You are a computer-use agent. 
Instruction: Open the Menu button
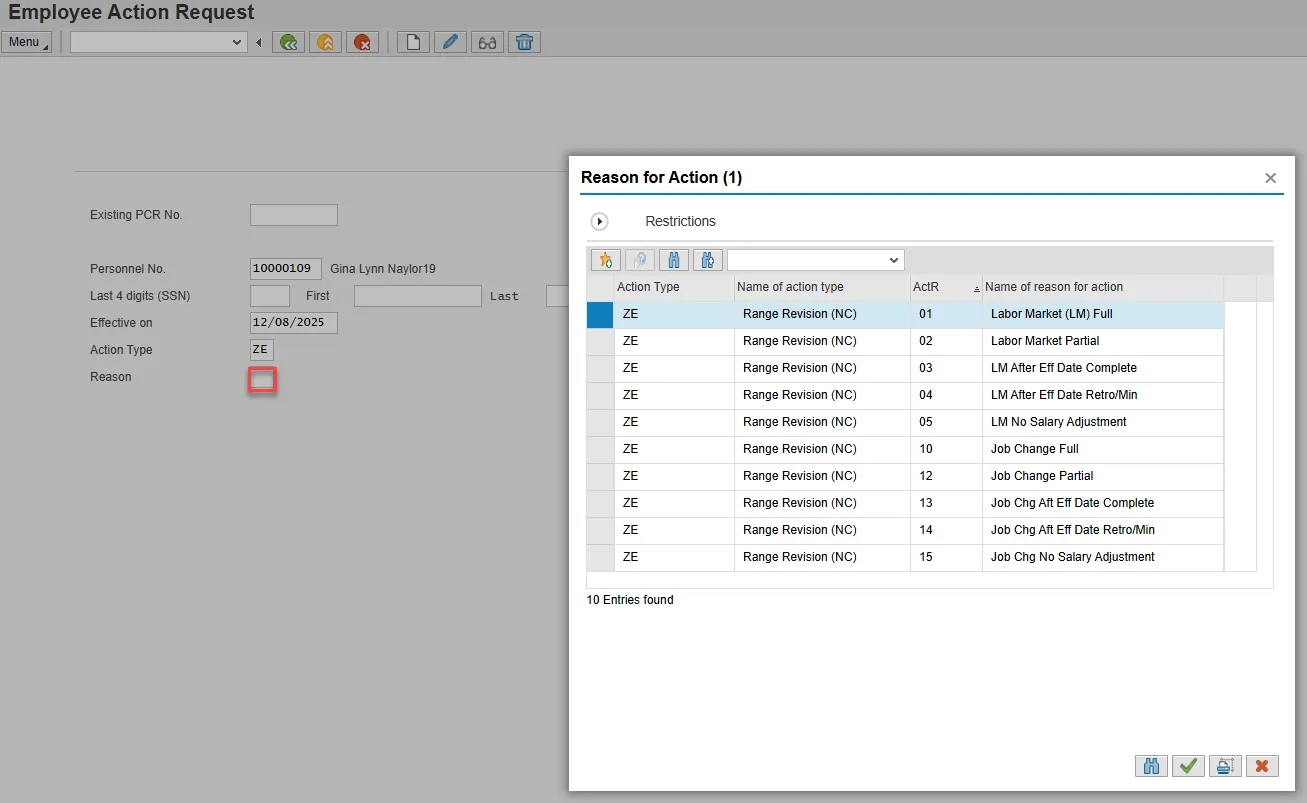pyautogui.click(x=26, y=42)
